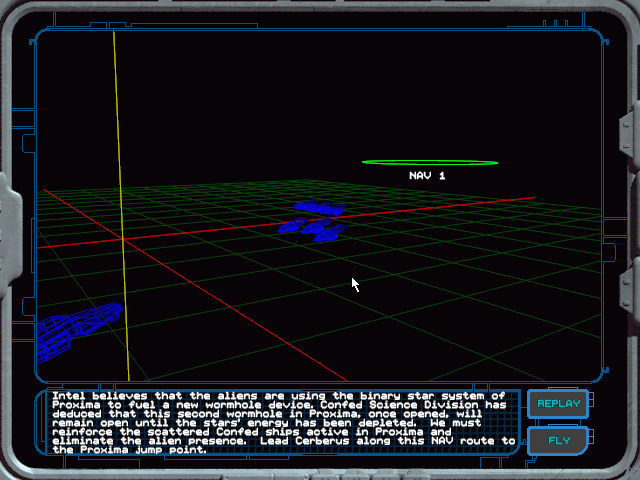Click the large blue carrier wireframe
This screenshot has height=480, width=640.
coord(79,331)
